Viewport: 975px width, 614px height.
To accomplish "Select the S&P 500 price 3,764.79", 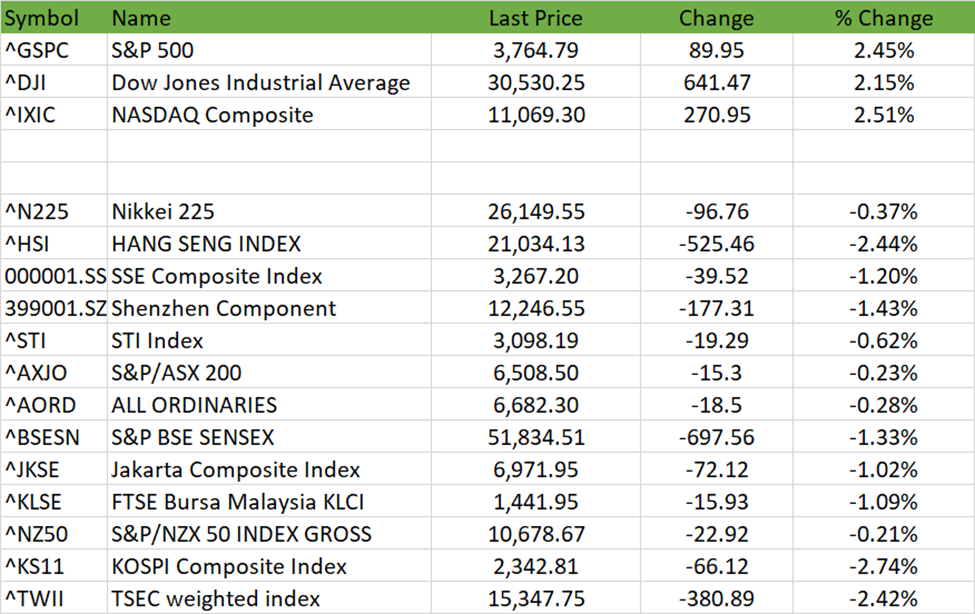I will (x=536, y=50).
